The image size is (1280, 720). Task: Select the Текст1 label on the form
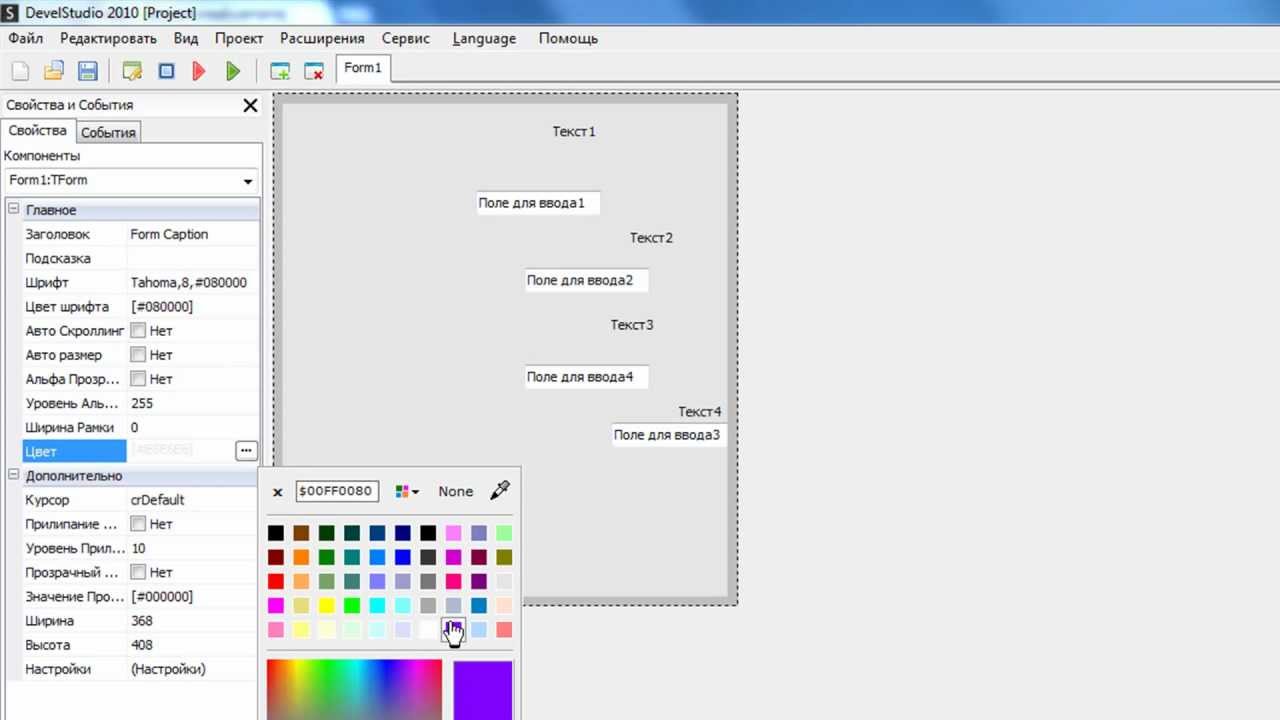tap(574, 131)
